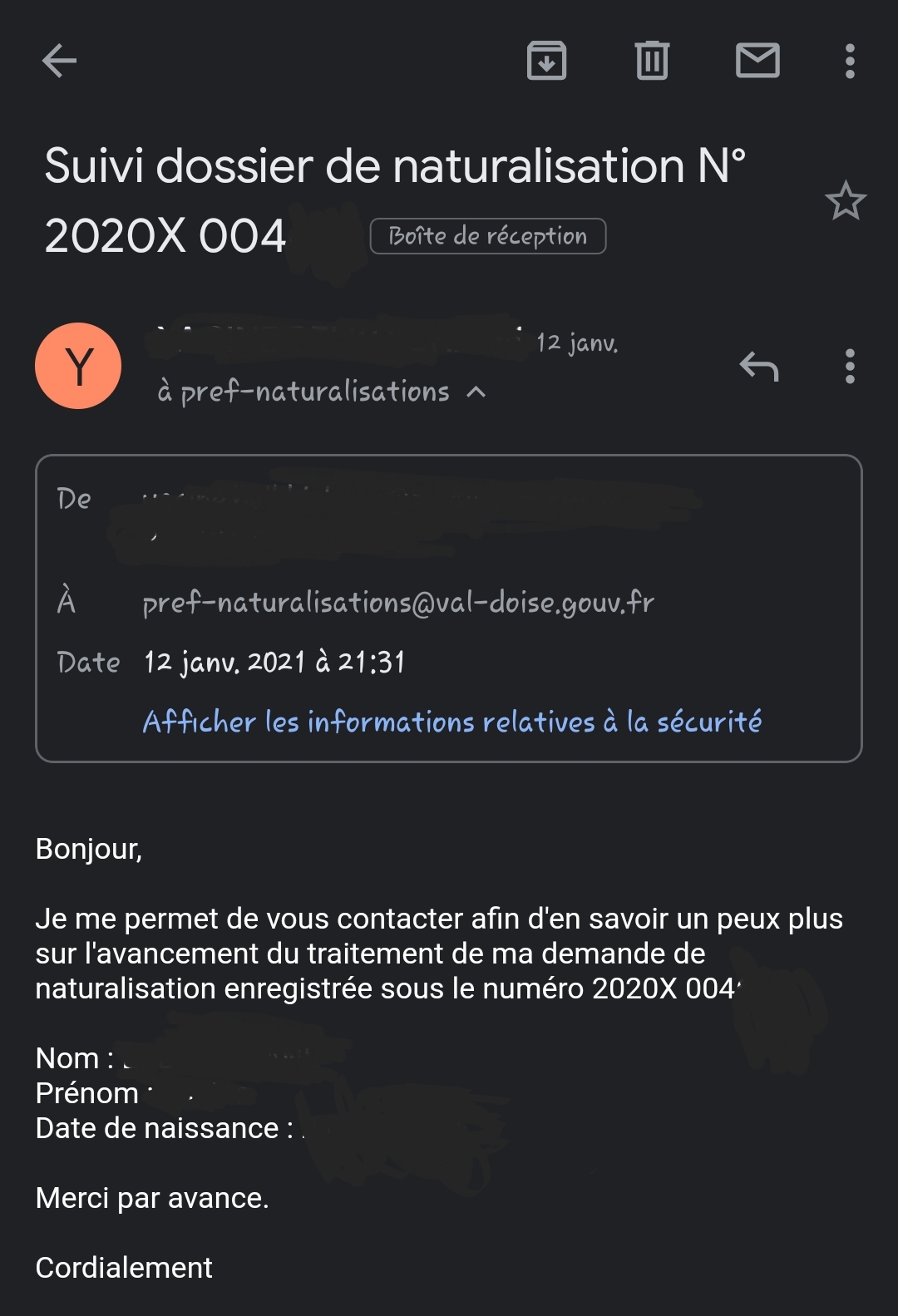898x1316 pixels.
Task: Go back using the left arrow
Action: (59, 61)
